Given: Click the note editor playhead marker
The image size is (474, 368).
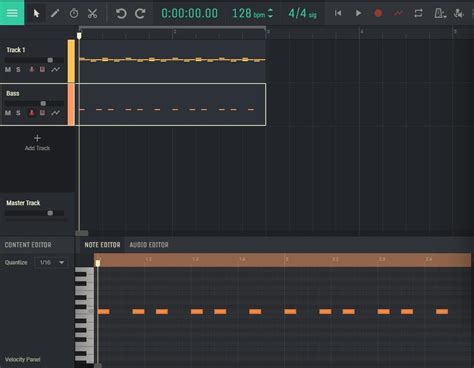Looking at the screenshot, I should click(98, 263).
